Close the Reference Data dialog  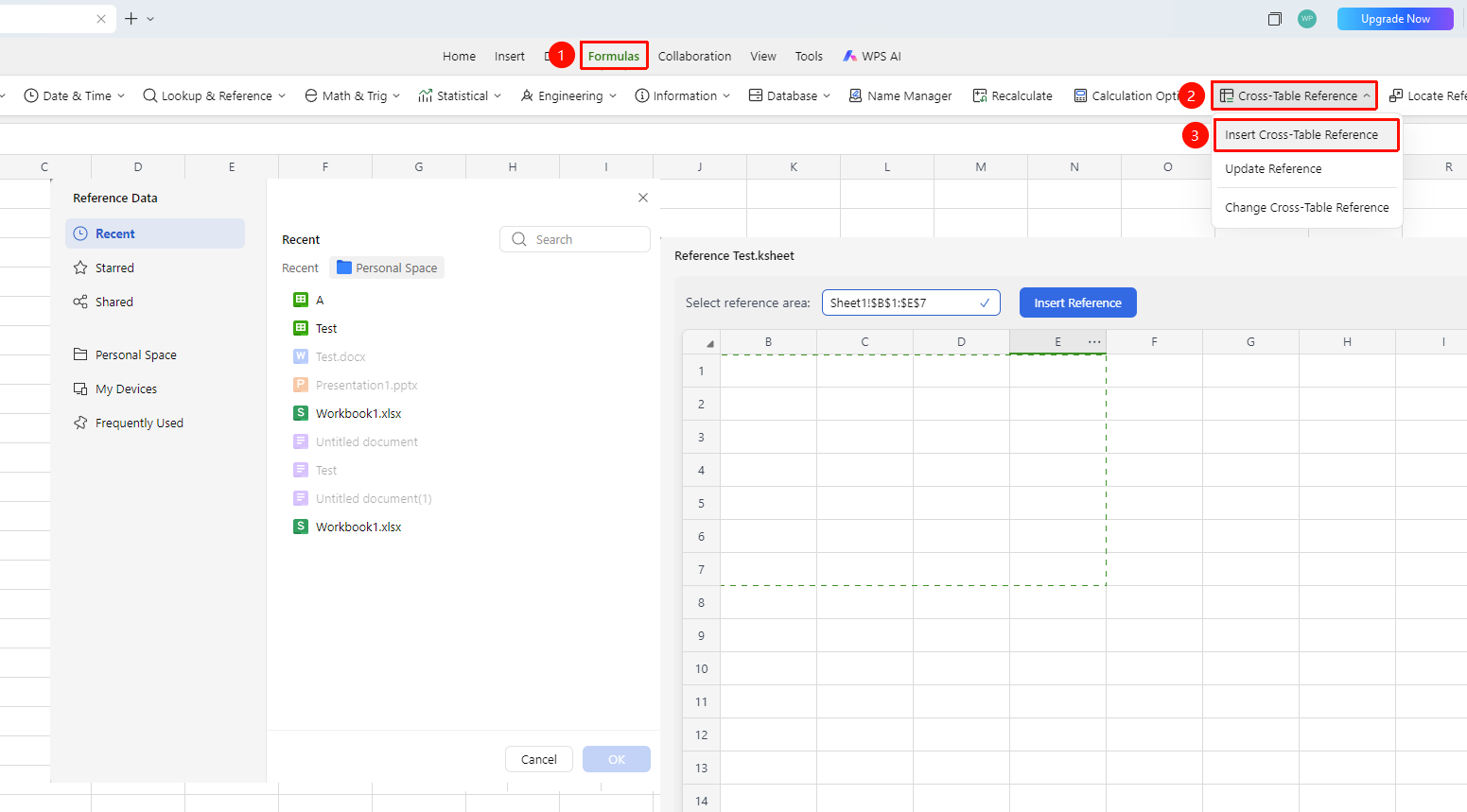pos(643,198)
